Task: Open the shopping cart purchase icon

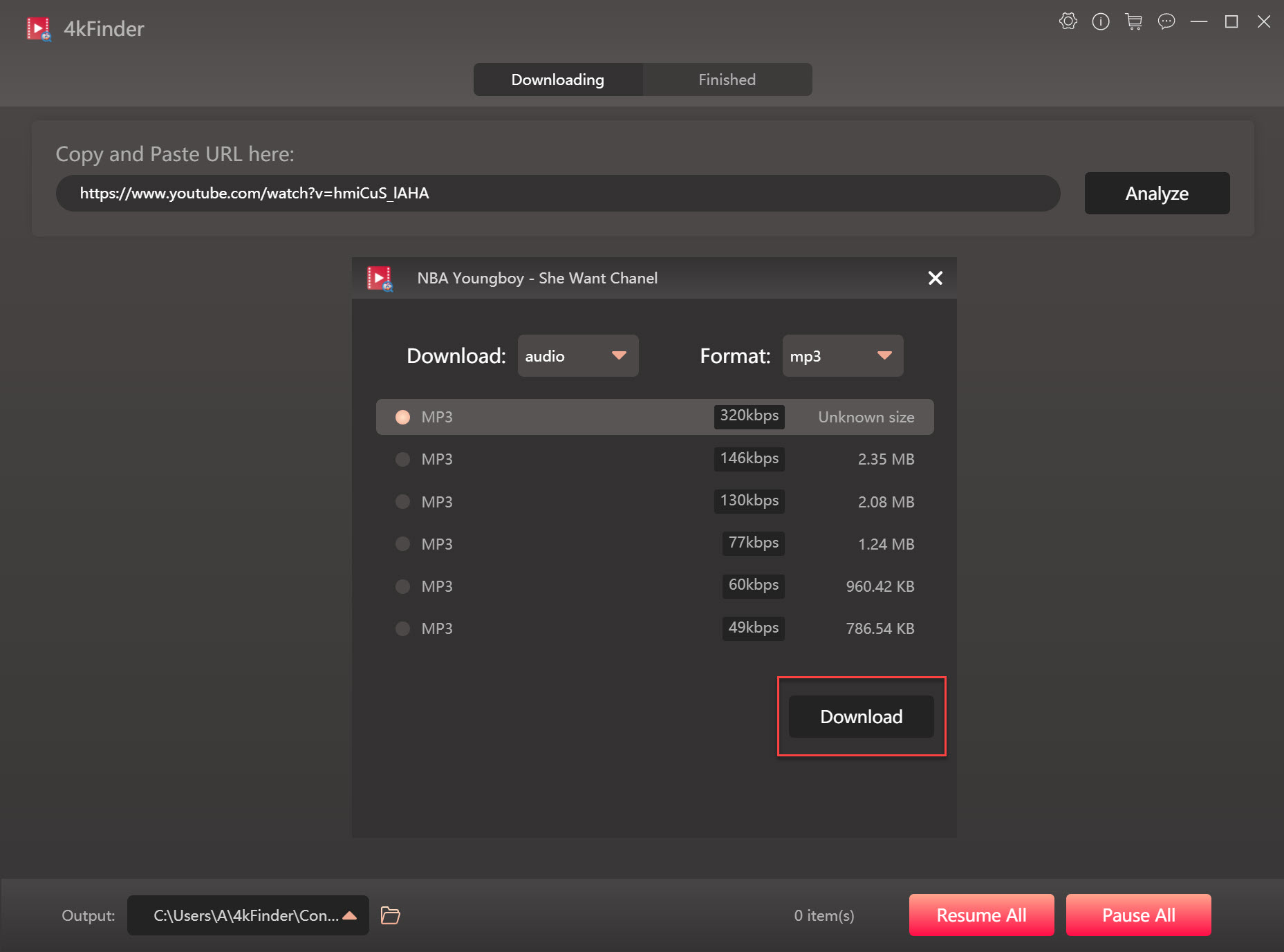Action: pos(1134,21)
